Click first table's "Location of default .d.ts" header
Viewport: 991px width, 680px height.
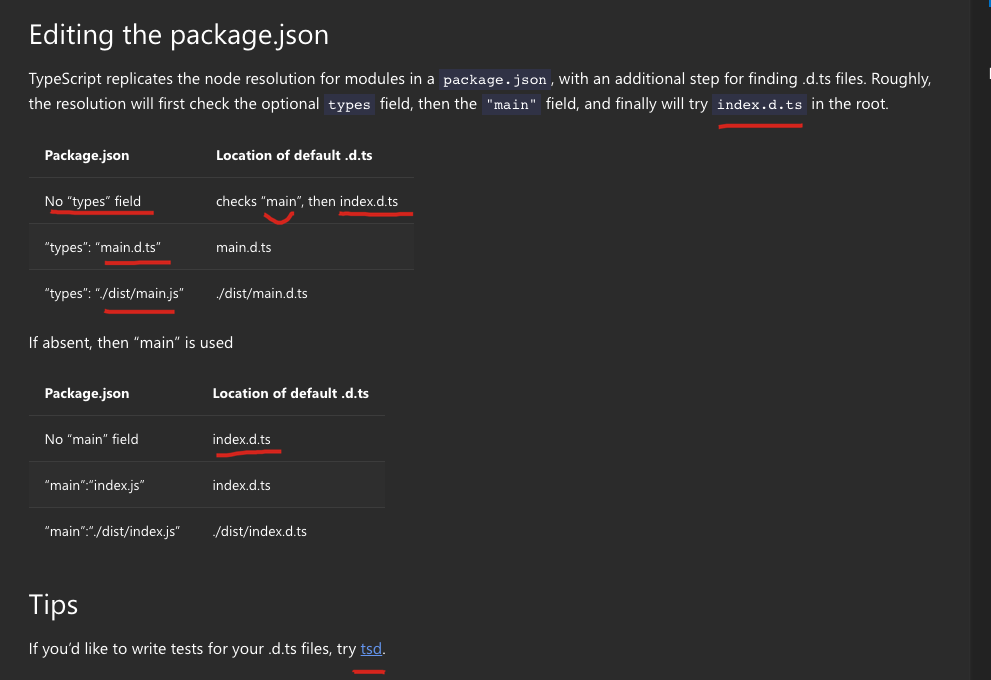pos(294,155)
